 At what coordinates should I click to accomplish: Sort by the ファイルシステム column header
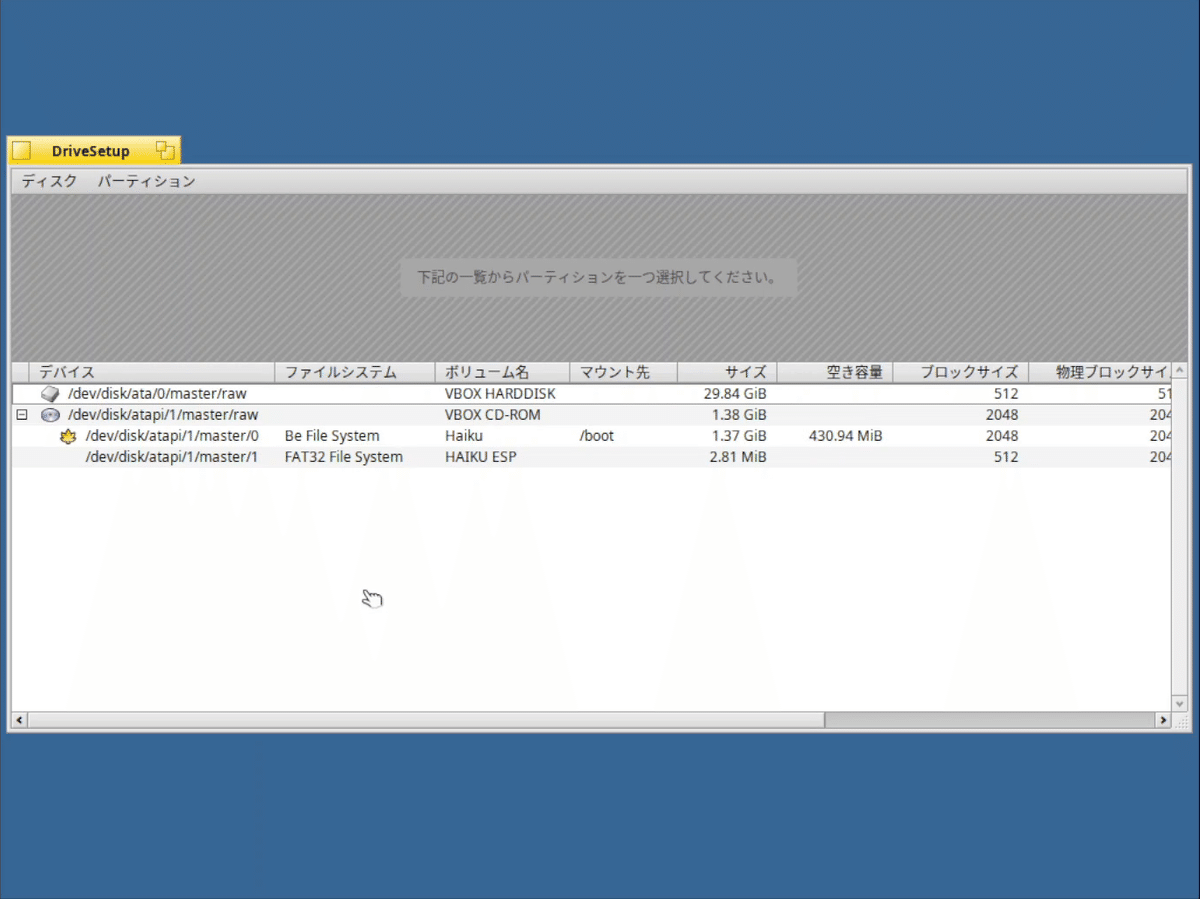[x=355, y=372]
